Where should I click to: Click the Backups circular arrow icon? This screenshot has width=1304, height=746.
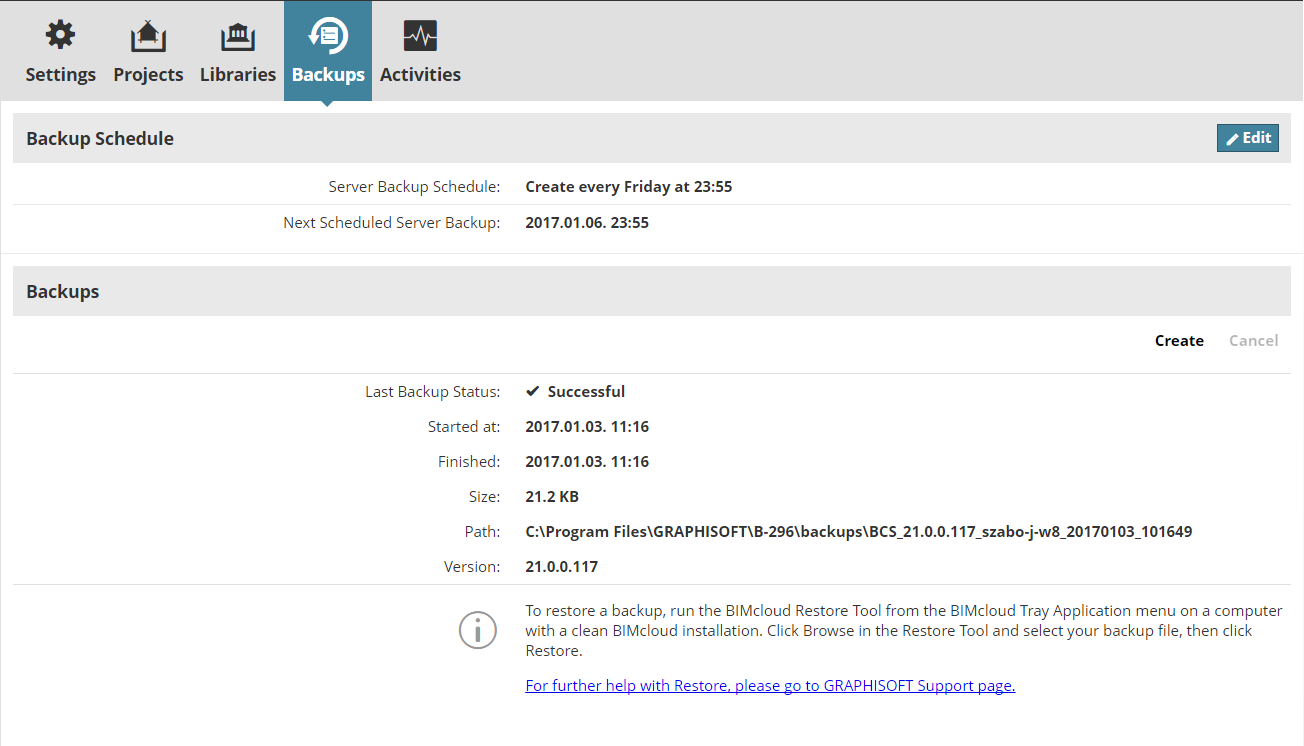click(x=328, y=35)
